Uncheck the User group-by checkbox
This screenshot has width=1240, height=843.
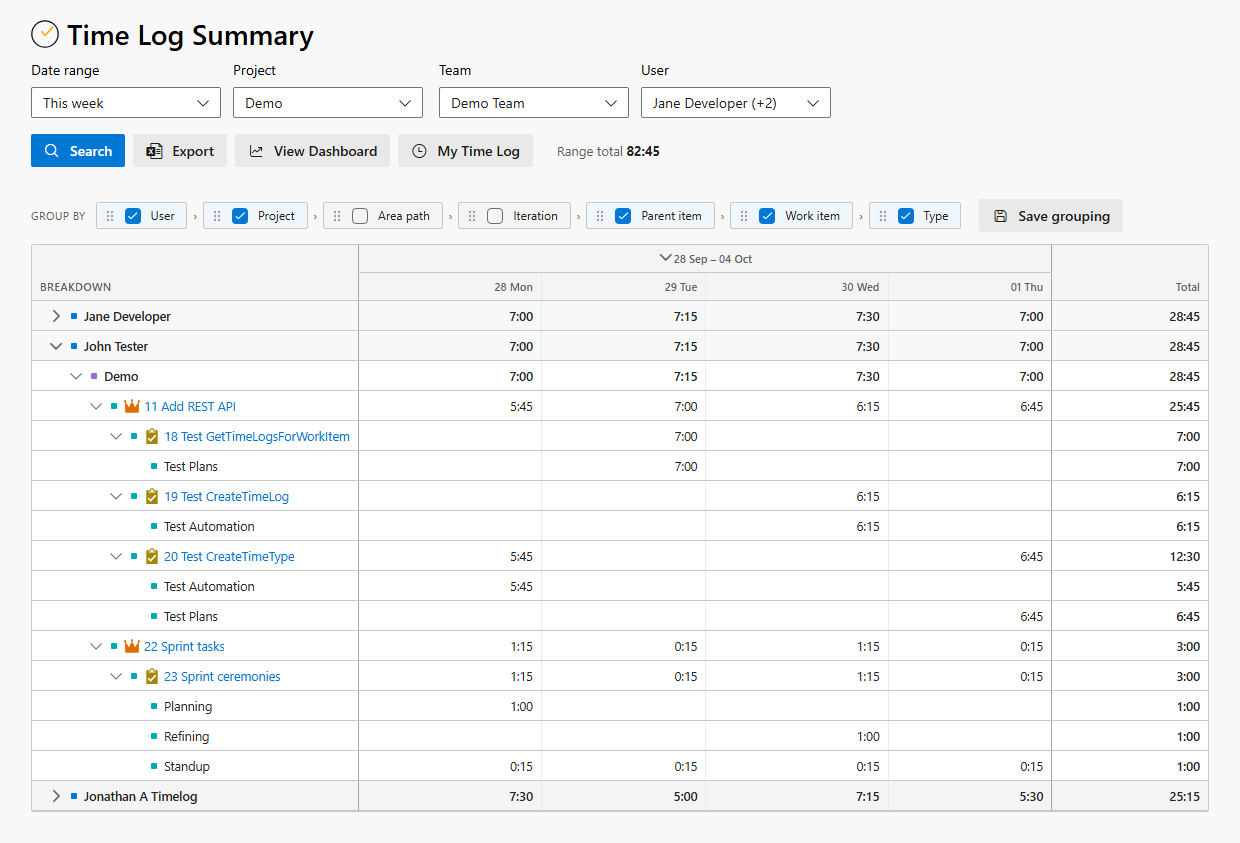133,216
